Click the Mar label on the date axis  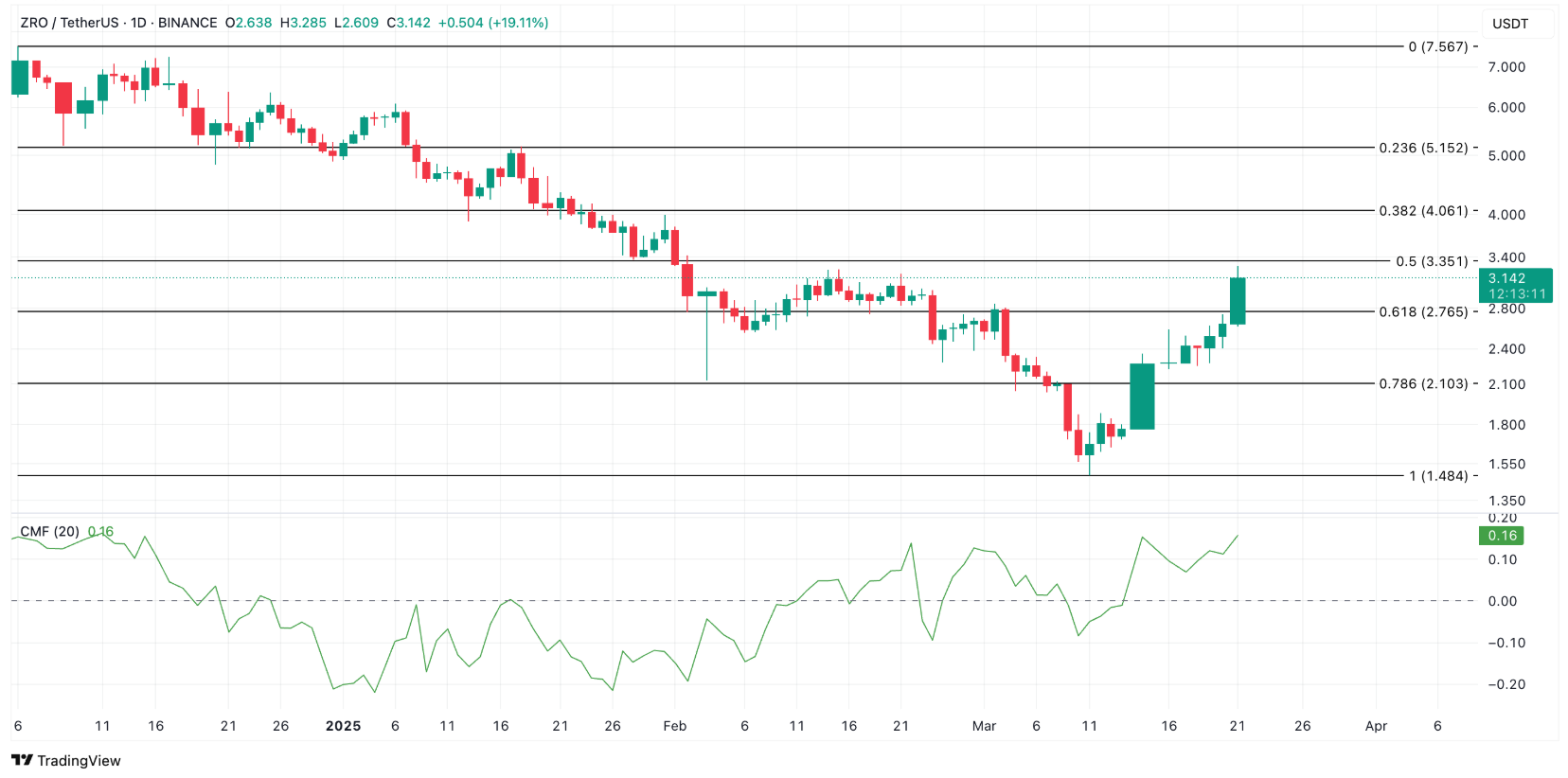click(984, 726)
